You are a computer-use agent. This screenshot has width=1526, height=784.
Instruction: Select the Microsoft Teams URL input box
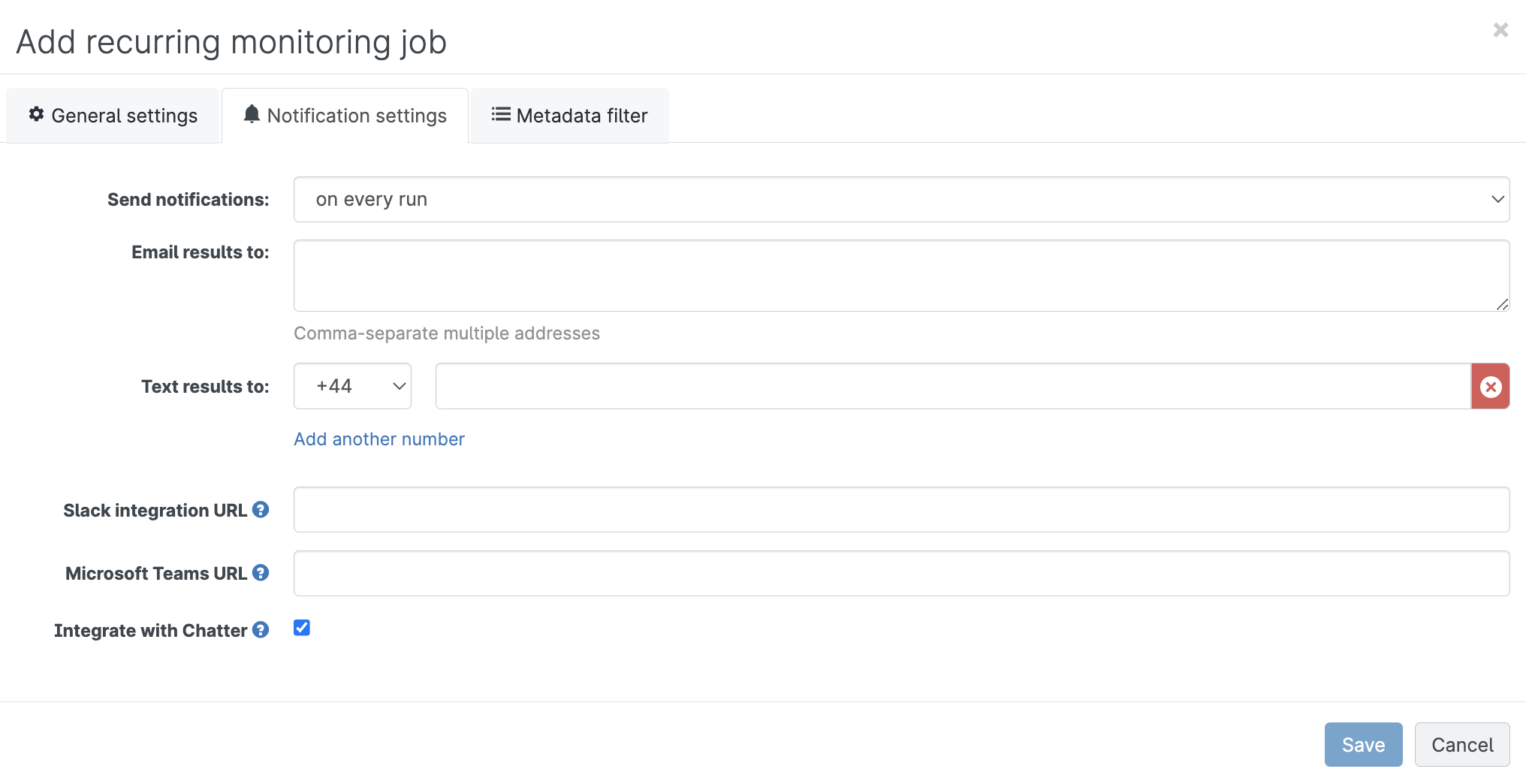[901, 574]
